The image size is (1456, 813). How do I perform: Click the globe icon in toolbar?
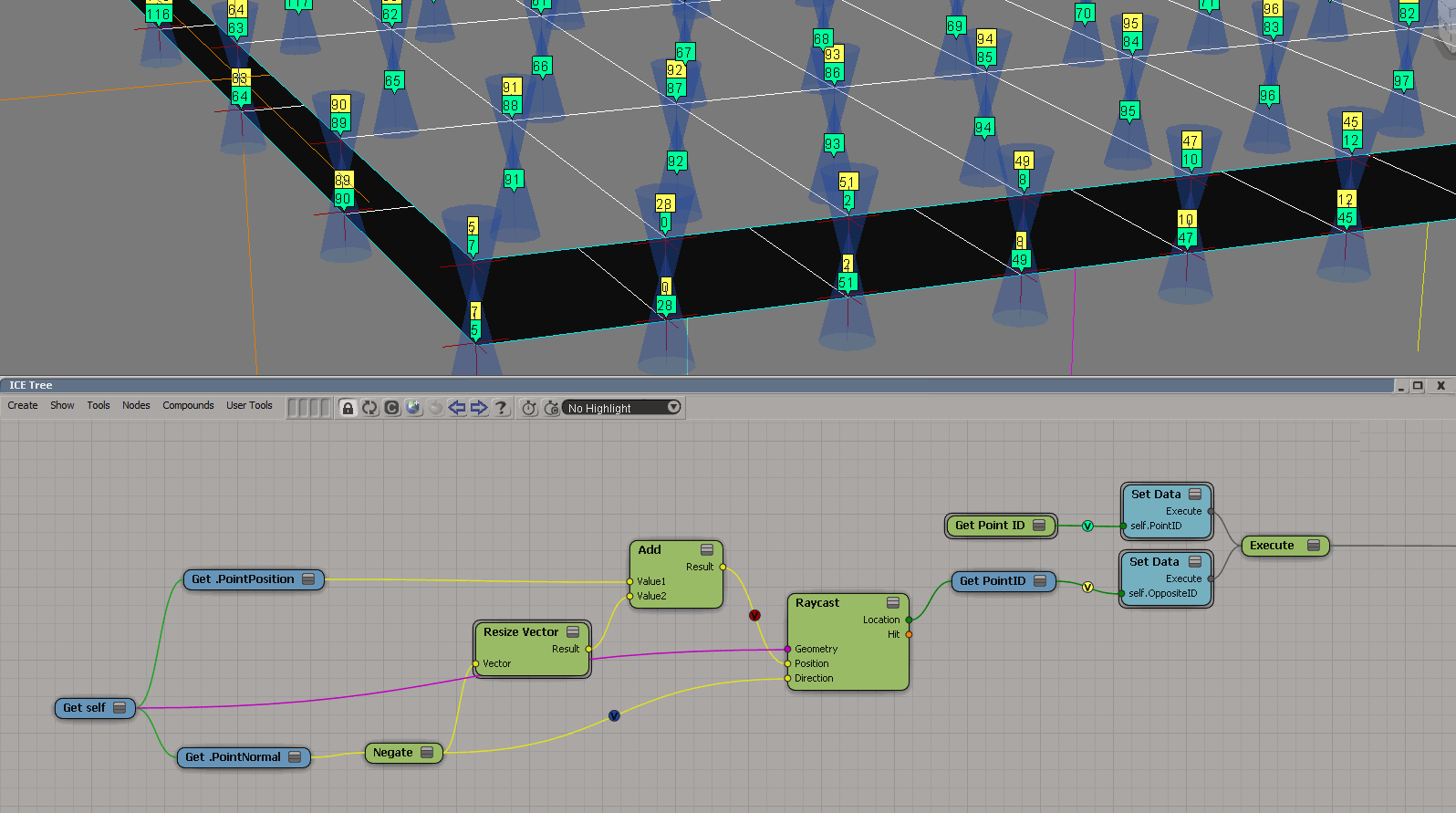[413, 408]
